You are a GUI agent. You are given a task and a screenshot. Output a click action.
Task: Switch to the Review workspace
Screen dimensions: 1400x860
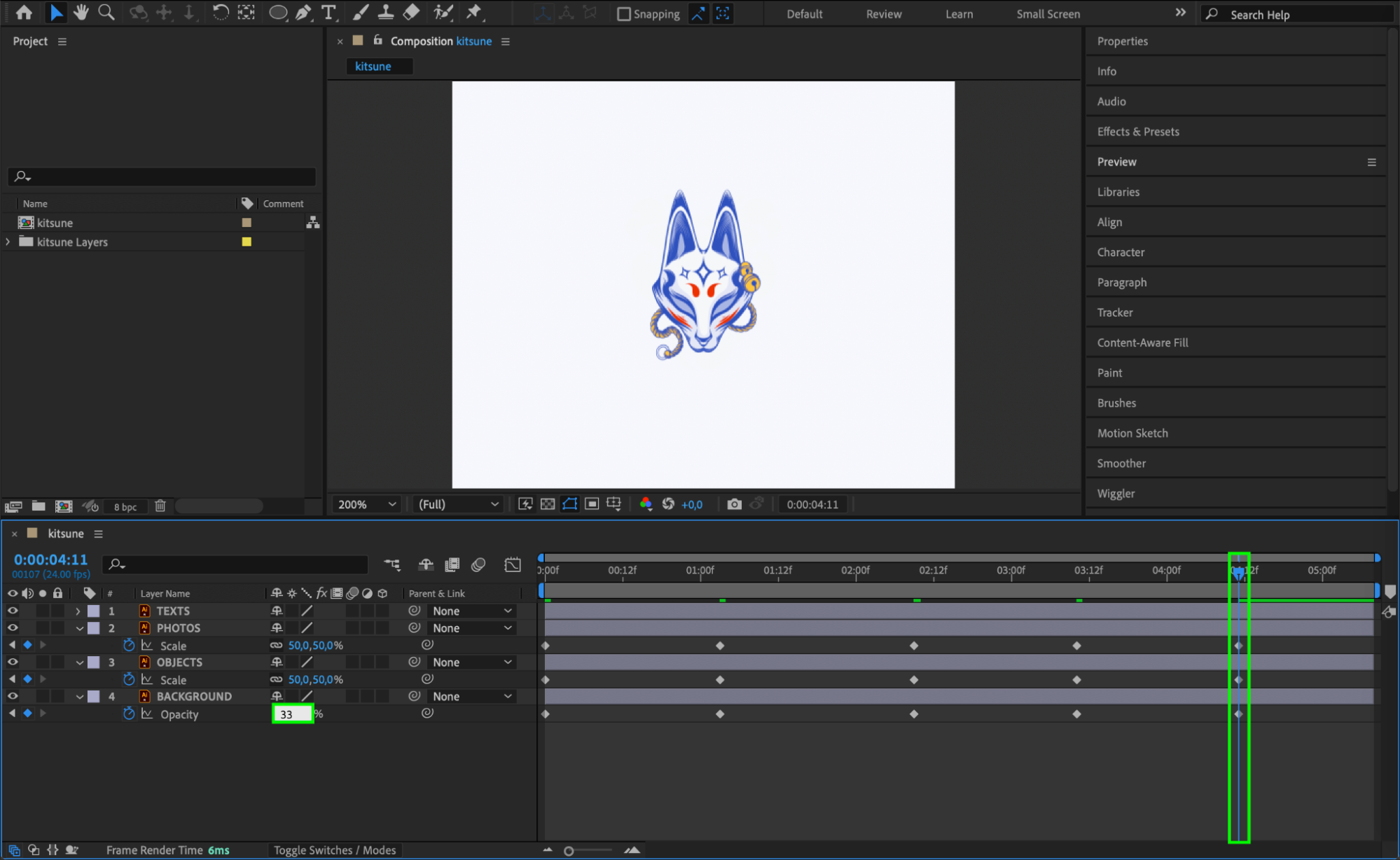pos(883,14)
